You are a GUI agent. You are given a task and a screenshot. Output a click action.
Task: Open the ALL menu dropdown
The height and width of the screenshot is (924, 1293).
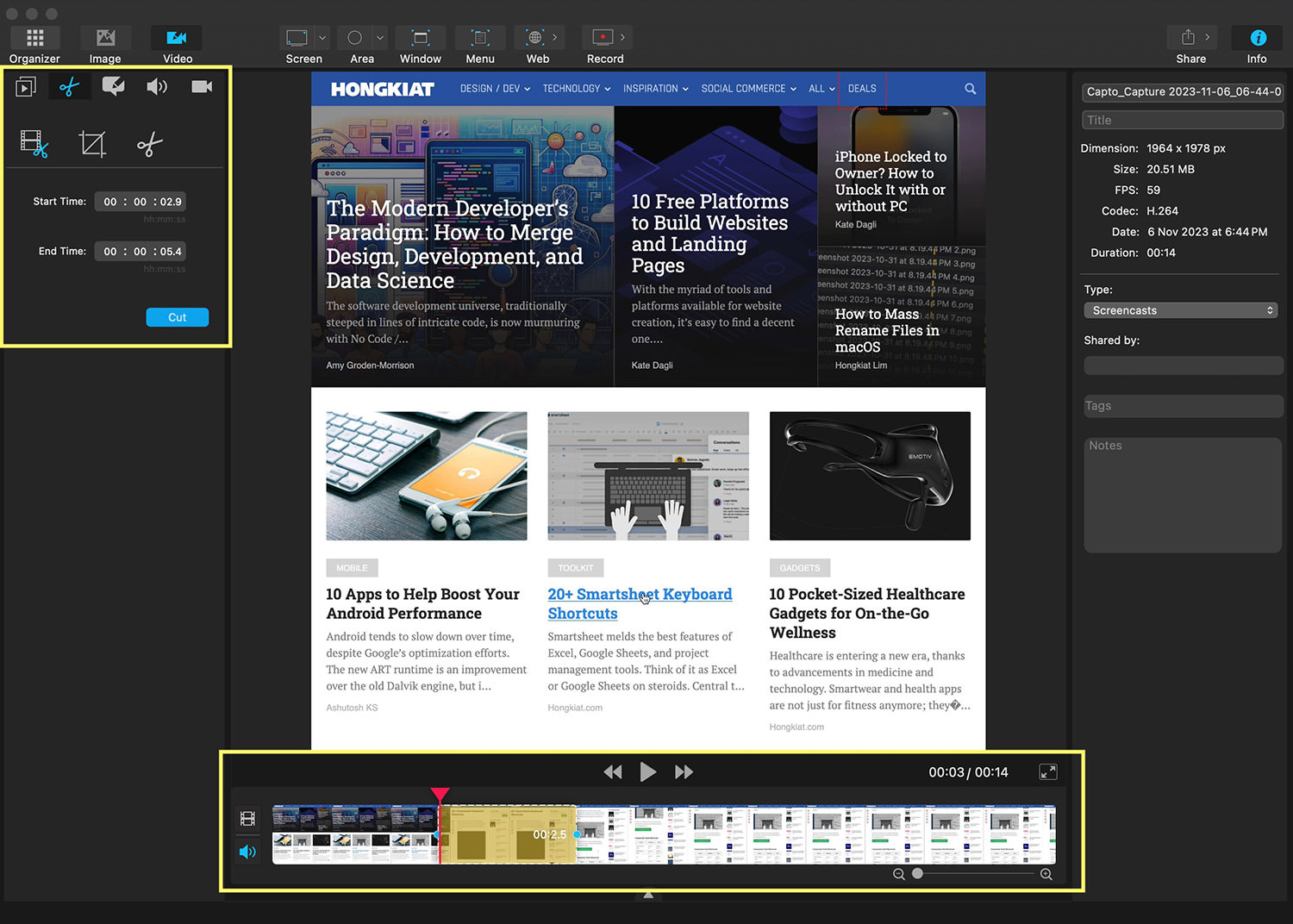tap(822, 89)
